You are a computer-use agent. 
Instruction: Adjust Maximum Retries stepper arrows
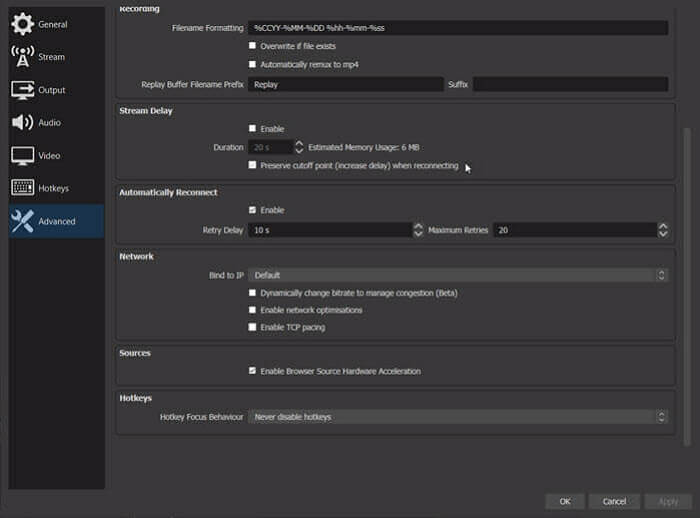pyautogui.click(x=663, y=230)
